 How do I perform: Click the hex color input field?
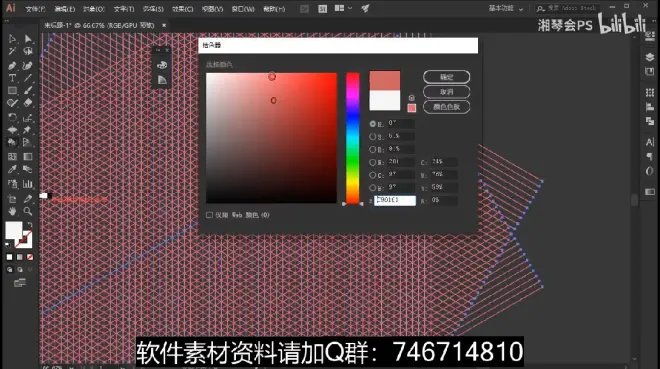tap(395, 200)
